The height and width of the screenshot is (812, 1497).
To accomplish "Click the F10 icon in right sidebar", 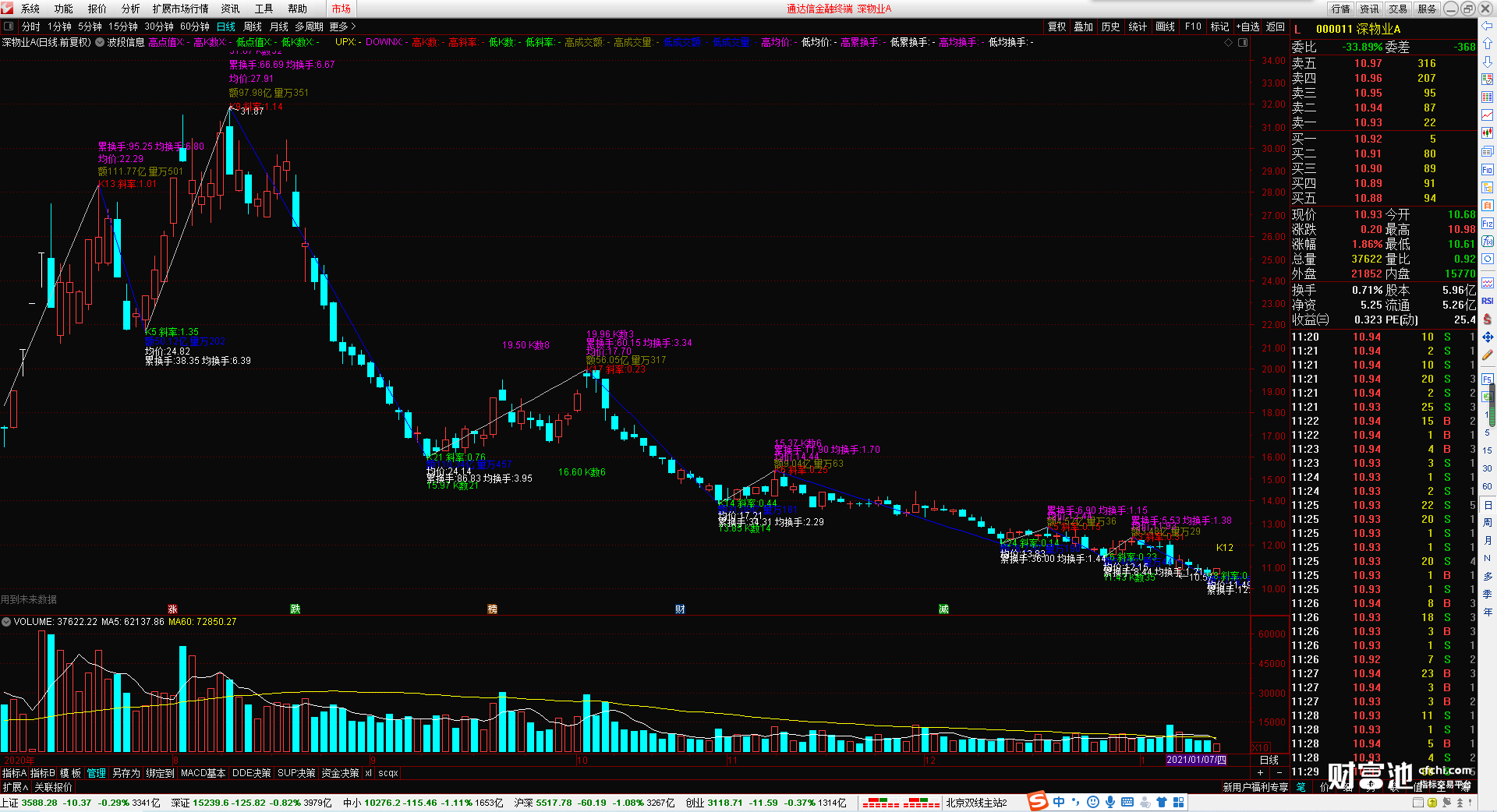I will 1487,170.
